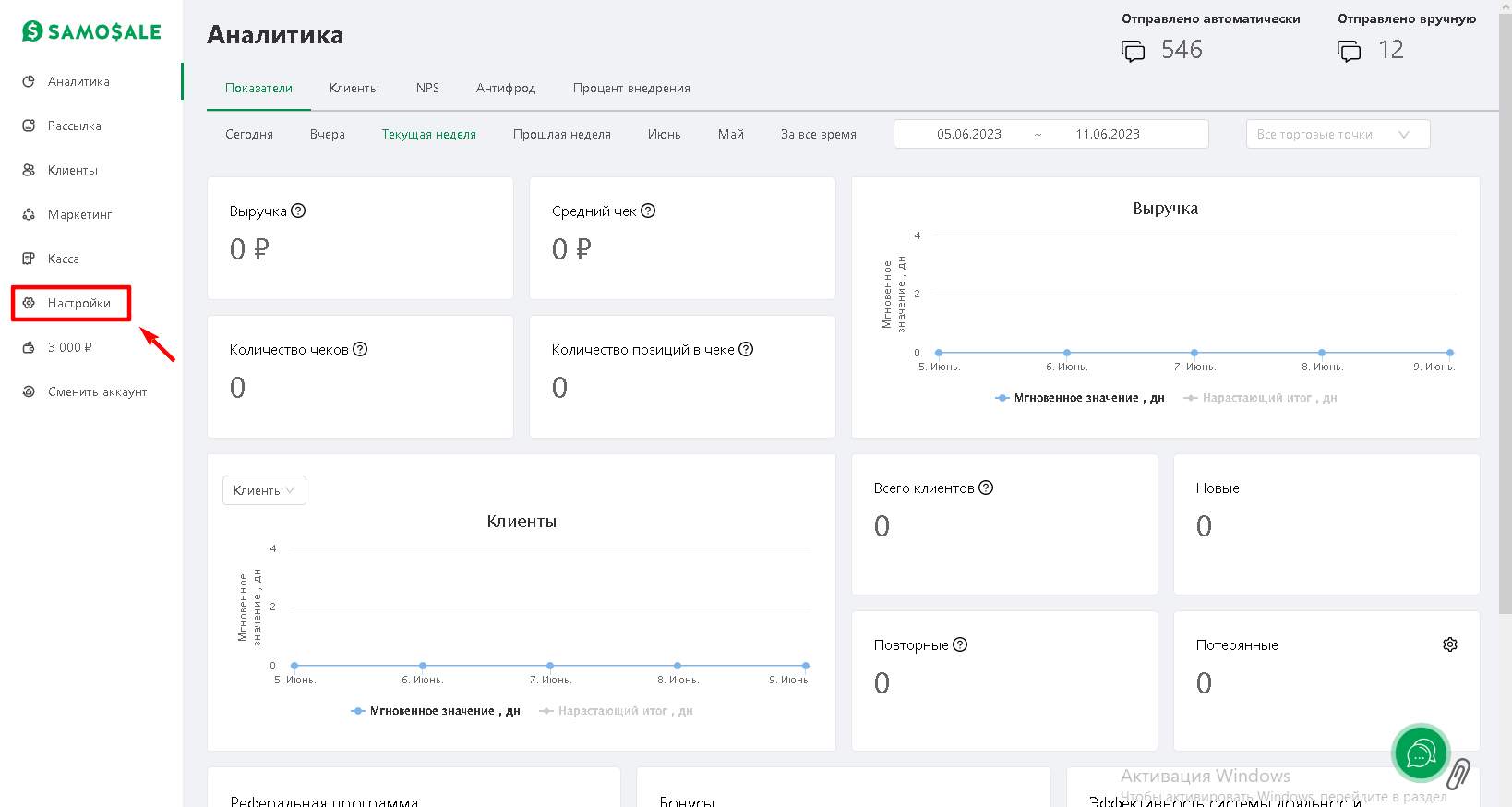Image resolution: width=1512 pixels, height=807 pixels.
Task: Toggle Нарастающий итог legend in Клиенты chart
Action: pyautogui.click(x=617, y=711)
